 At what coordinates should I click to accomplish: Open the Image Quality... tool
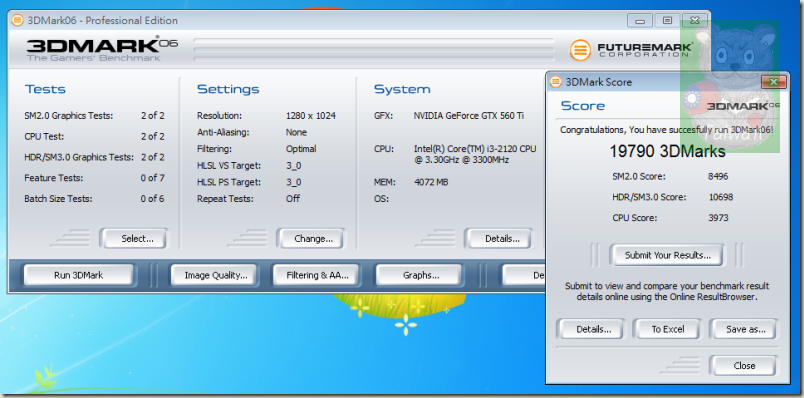click(215, 275)
